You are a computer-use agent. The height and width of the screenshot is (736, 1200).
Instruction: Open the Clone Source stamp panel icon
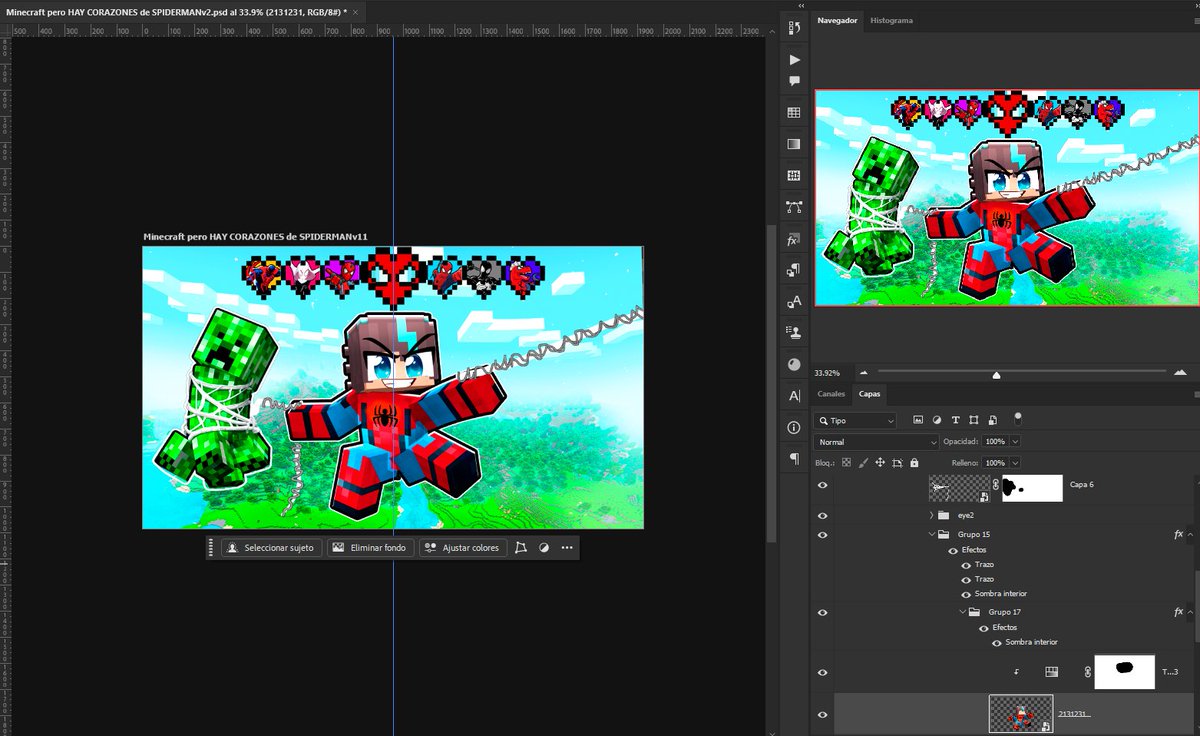pyautogui.click(x=794, y=332)
